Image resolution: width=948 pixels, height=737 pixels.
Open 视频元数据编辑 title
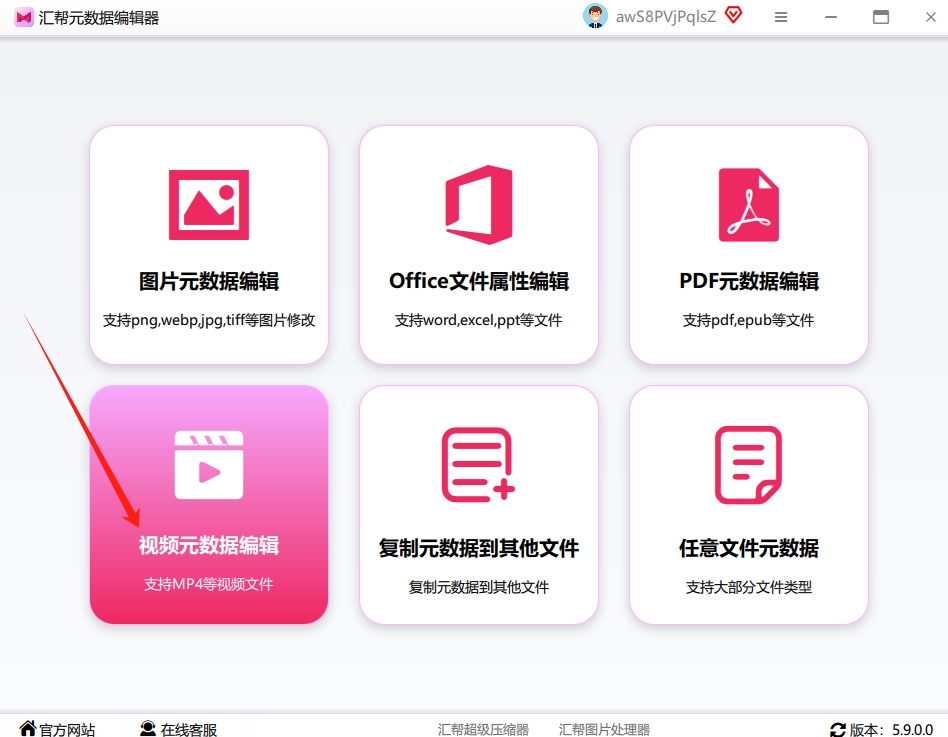point(209,545)
